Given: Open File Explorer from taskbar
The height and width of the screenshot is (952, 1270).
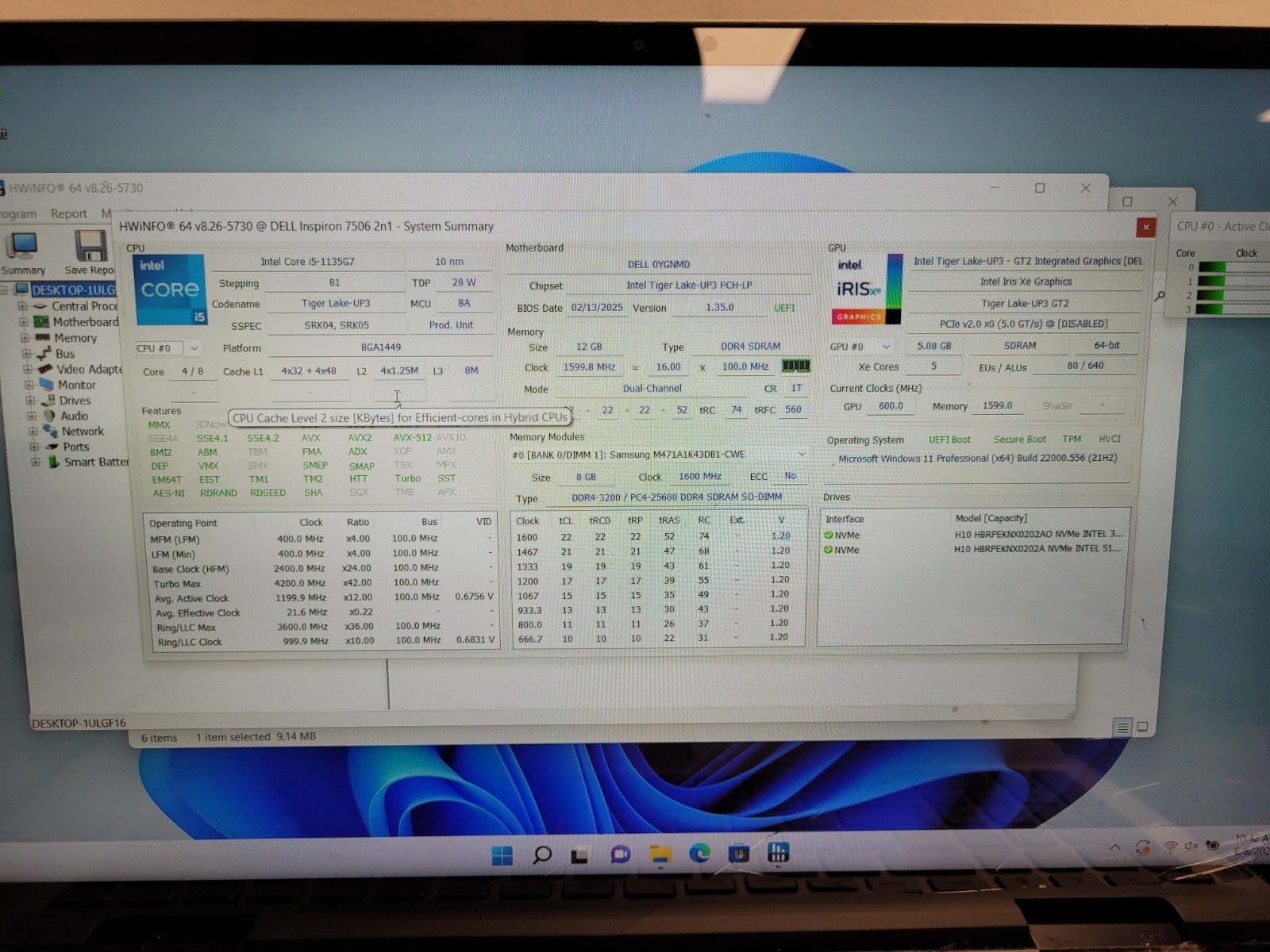Looking at the screenshot, I should point(660,854).
